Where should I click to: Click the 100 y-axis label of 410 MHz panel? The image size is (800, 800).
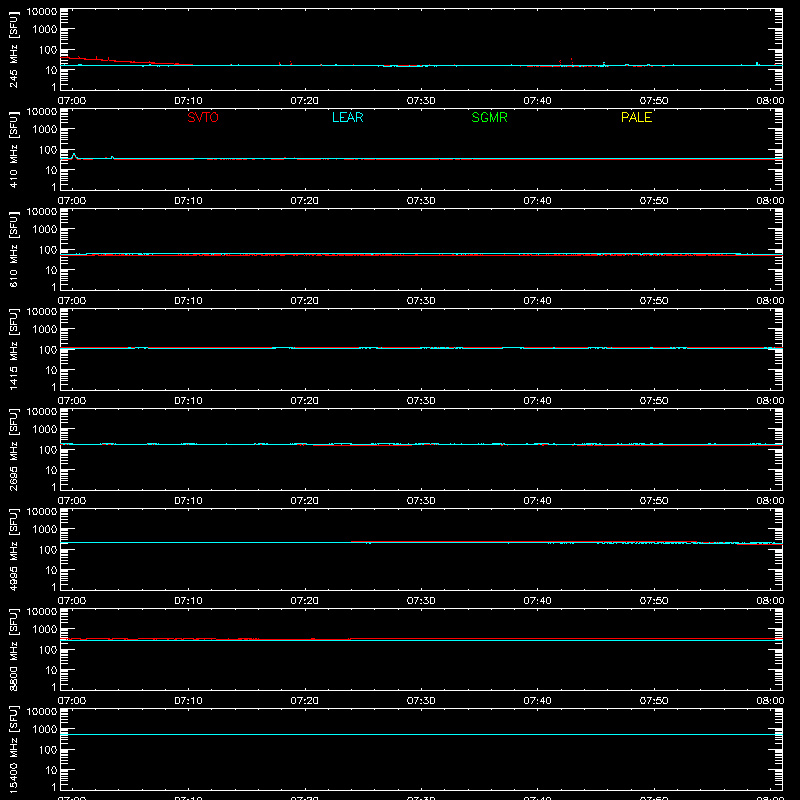48,150
